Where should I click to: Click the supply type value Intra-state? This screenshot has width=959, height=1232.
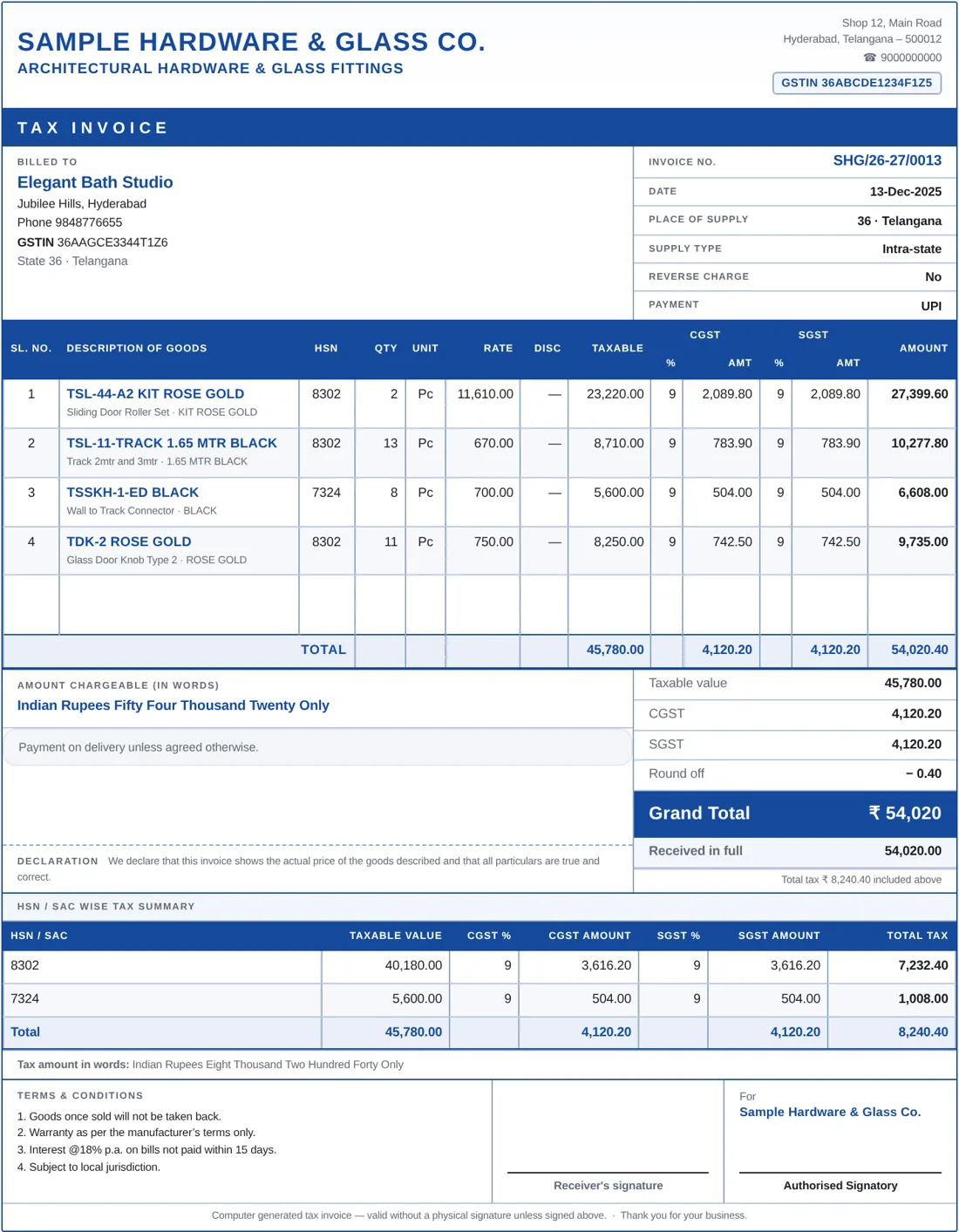click(x=911, y=248)
